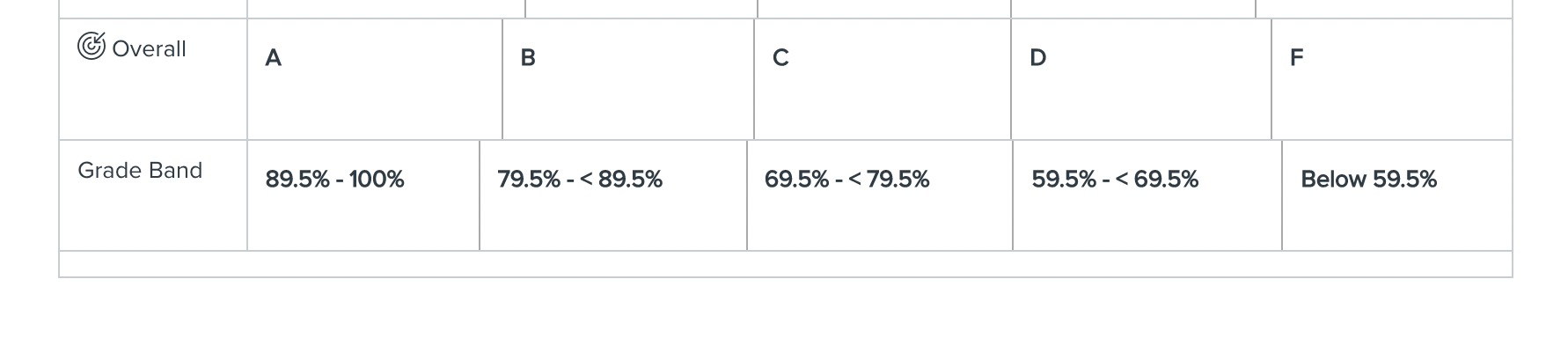The image size is (1568, 338).
Task: Click the empty bottom row of table
Action: [x=786, y=264]
